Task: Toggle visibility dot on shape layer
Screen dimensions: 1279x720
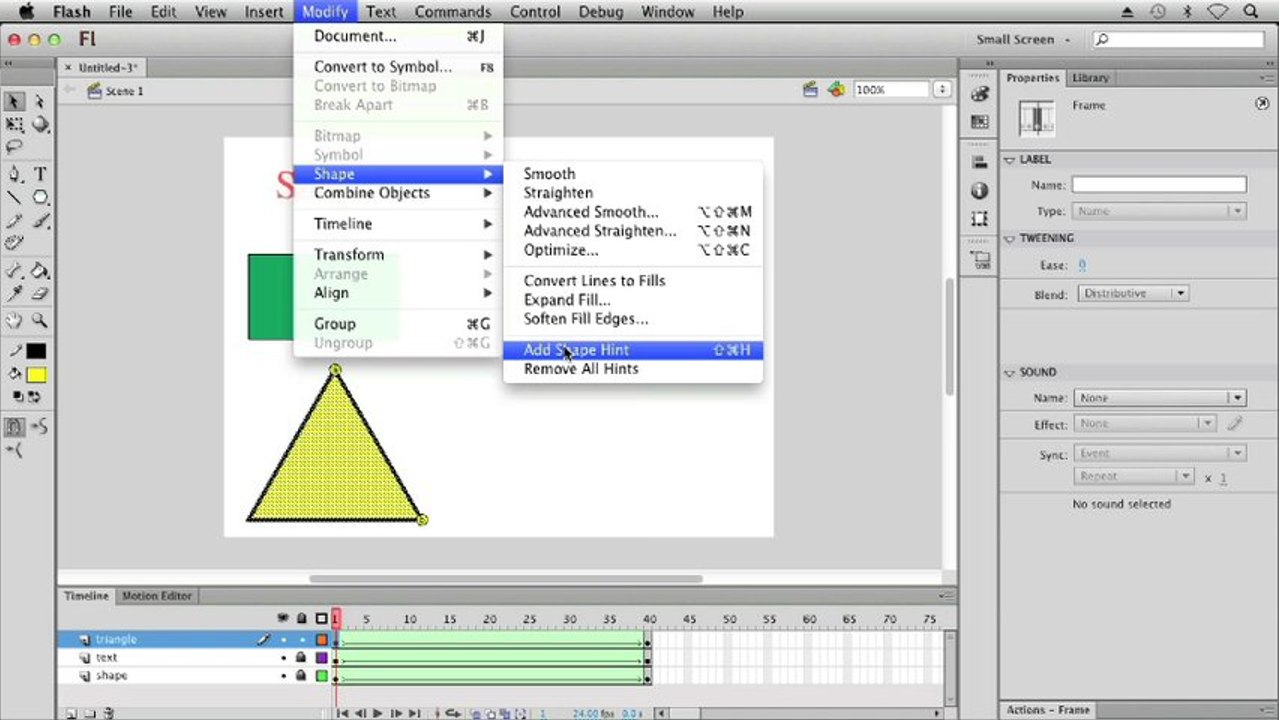Action: coord(283,676)
